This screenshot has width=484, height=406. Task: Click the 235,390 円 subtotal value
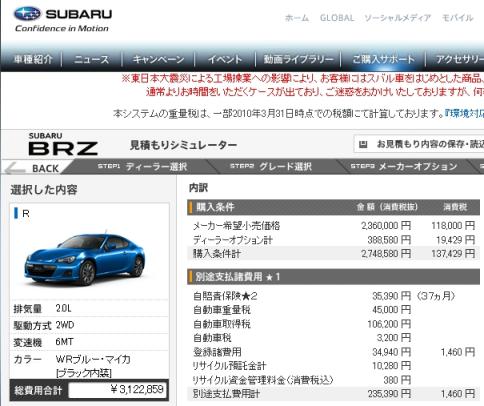pos(389,394)
